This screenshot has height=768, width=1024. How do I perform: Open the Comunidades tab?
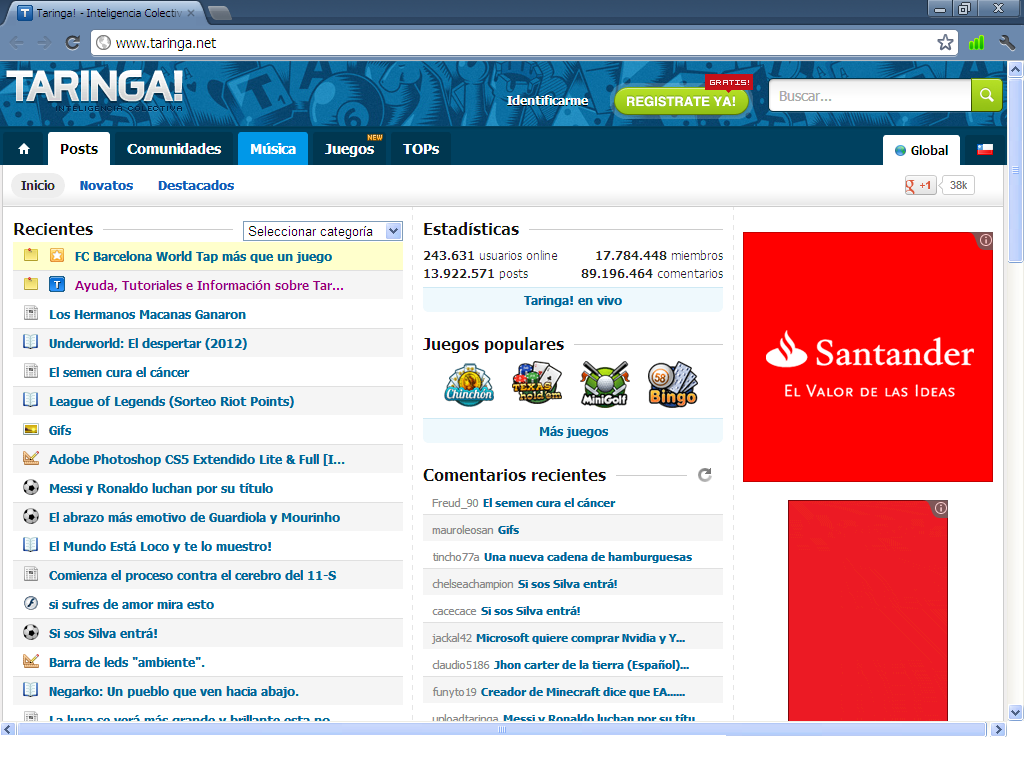tap(174, 149)
